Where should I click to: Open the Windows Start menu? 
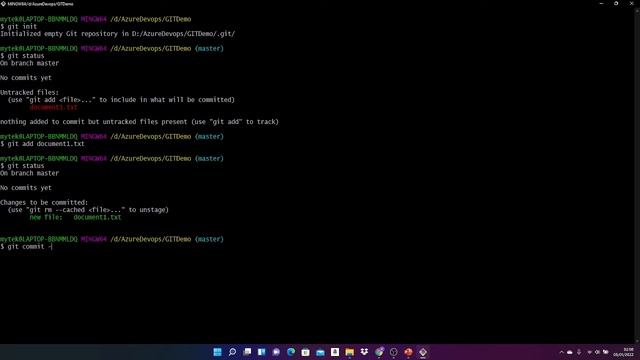(x=218, y=352)
